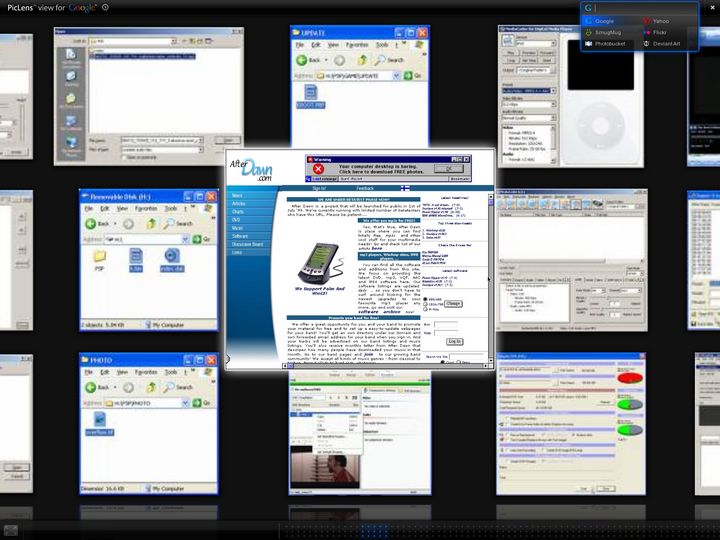Choose DeviantArt as the search provider
Image resolution: width=720 pixels, height=540 pixels.
662,44
